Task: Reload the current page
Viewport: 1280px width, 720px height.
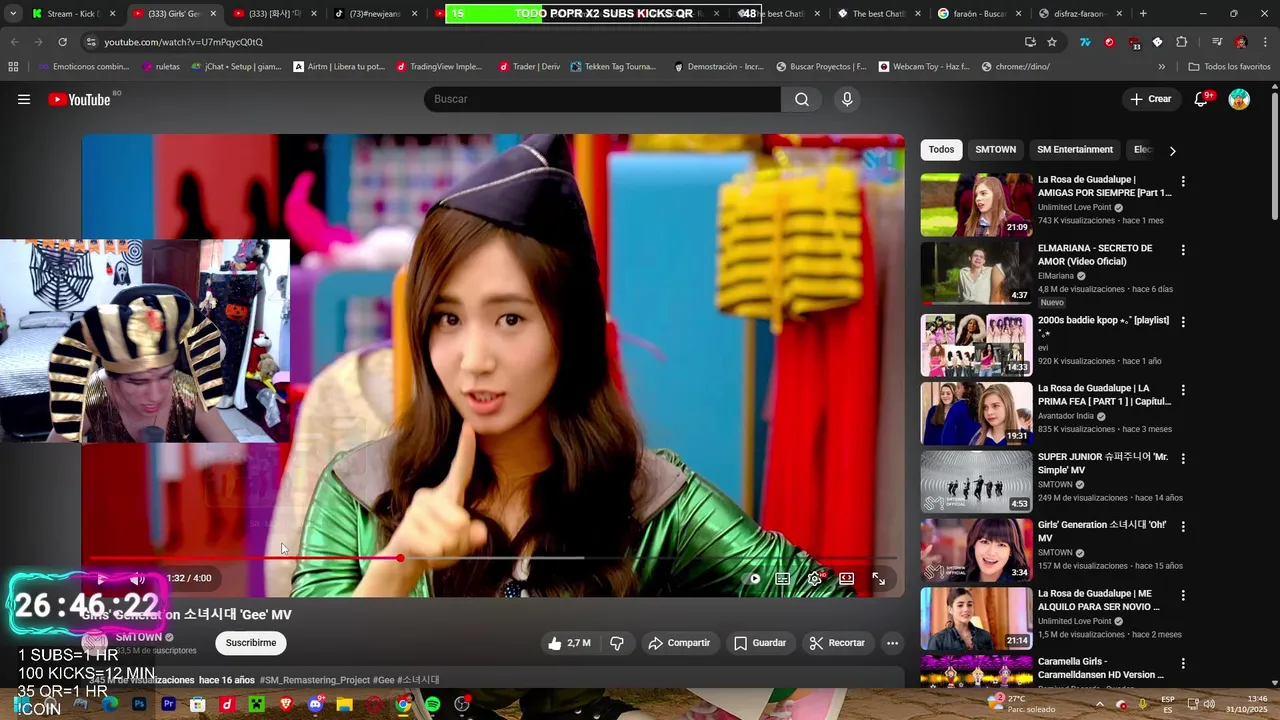Action: [x=62, y=42]
